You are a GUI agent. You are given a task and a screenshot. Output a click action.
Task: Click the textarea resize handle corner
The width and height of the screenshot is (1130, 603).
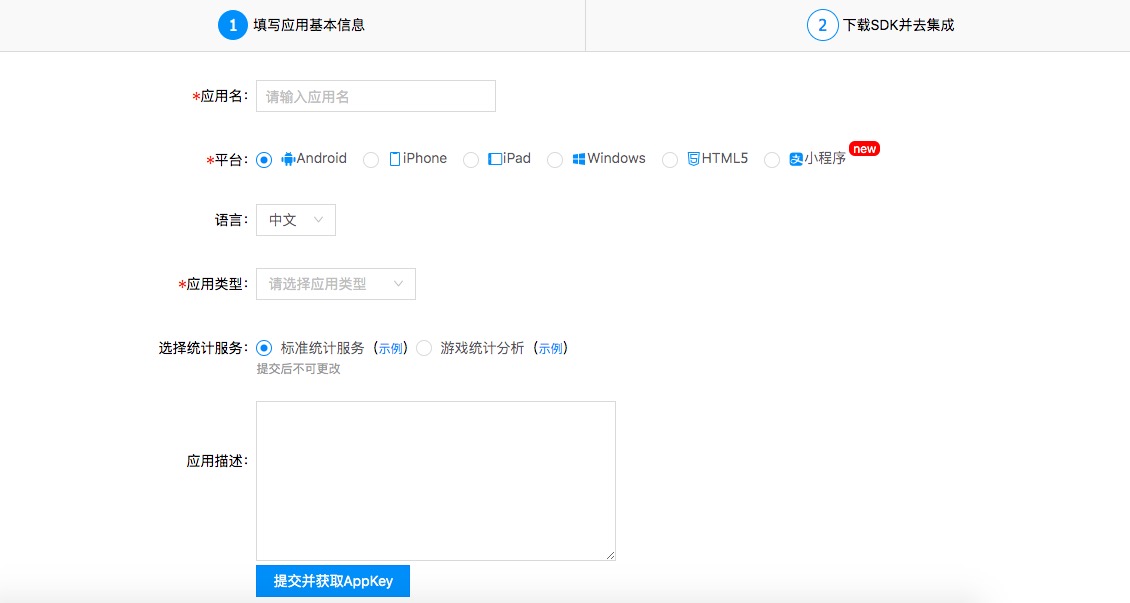click(610, 555)
